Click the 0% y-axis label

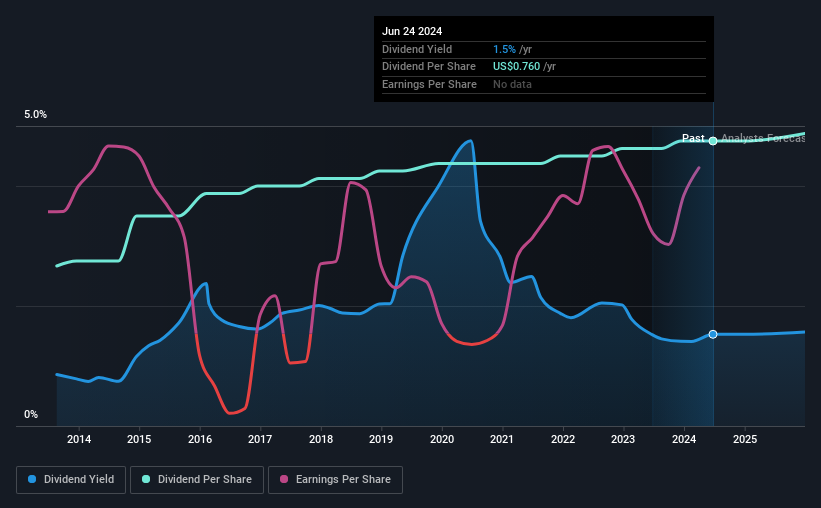click(31, 414)
